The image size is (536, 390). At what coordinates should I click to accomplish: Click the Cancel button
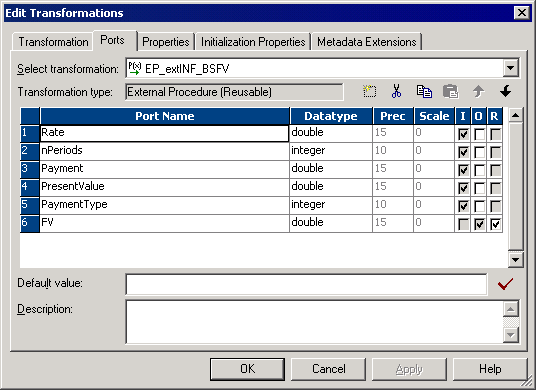[329, 369]
